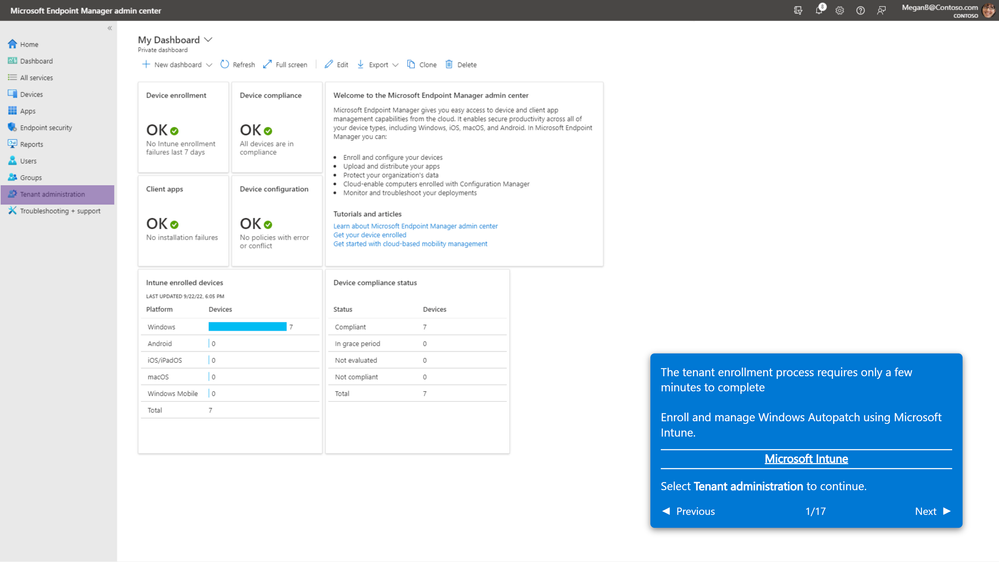Open cloud-based mobility management link
Image resolution: width=999 pixels, height=562 pixels.
tap(410, 244)
